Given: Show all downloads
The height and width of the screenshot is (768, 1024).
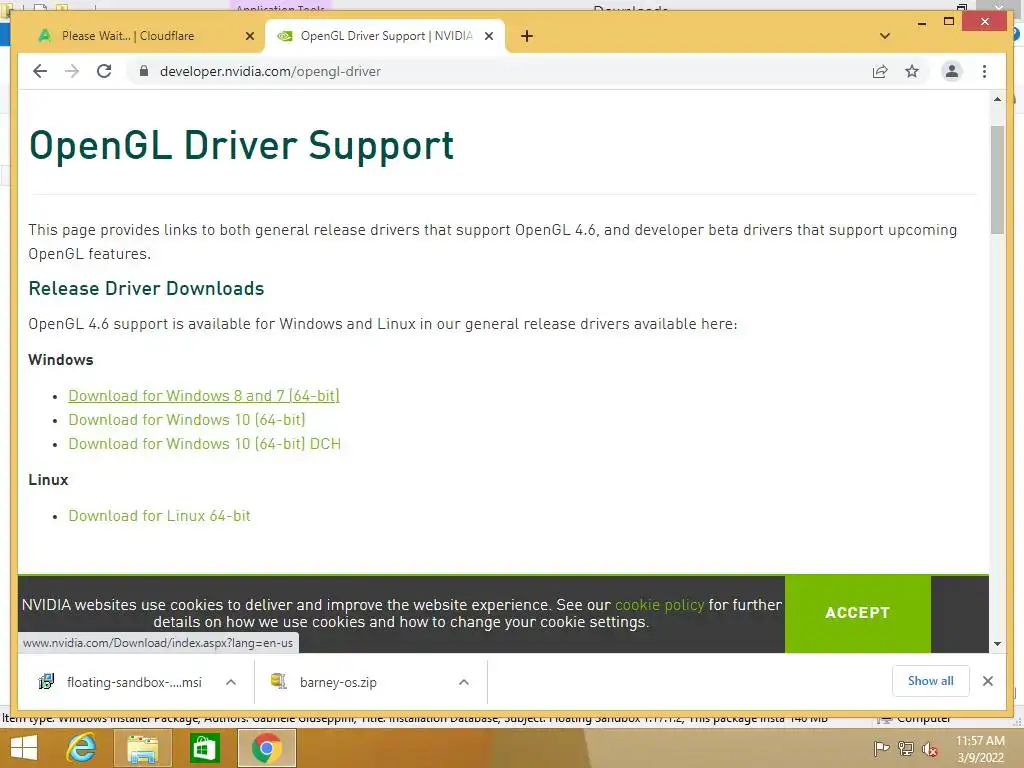Looking at the screenshot, I should click(x=930, y=681).
